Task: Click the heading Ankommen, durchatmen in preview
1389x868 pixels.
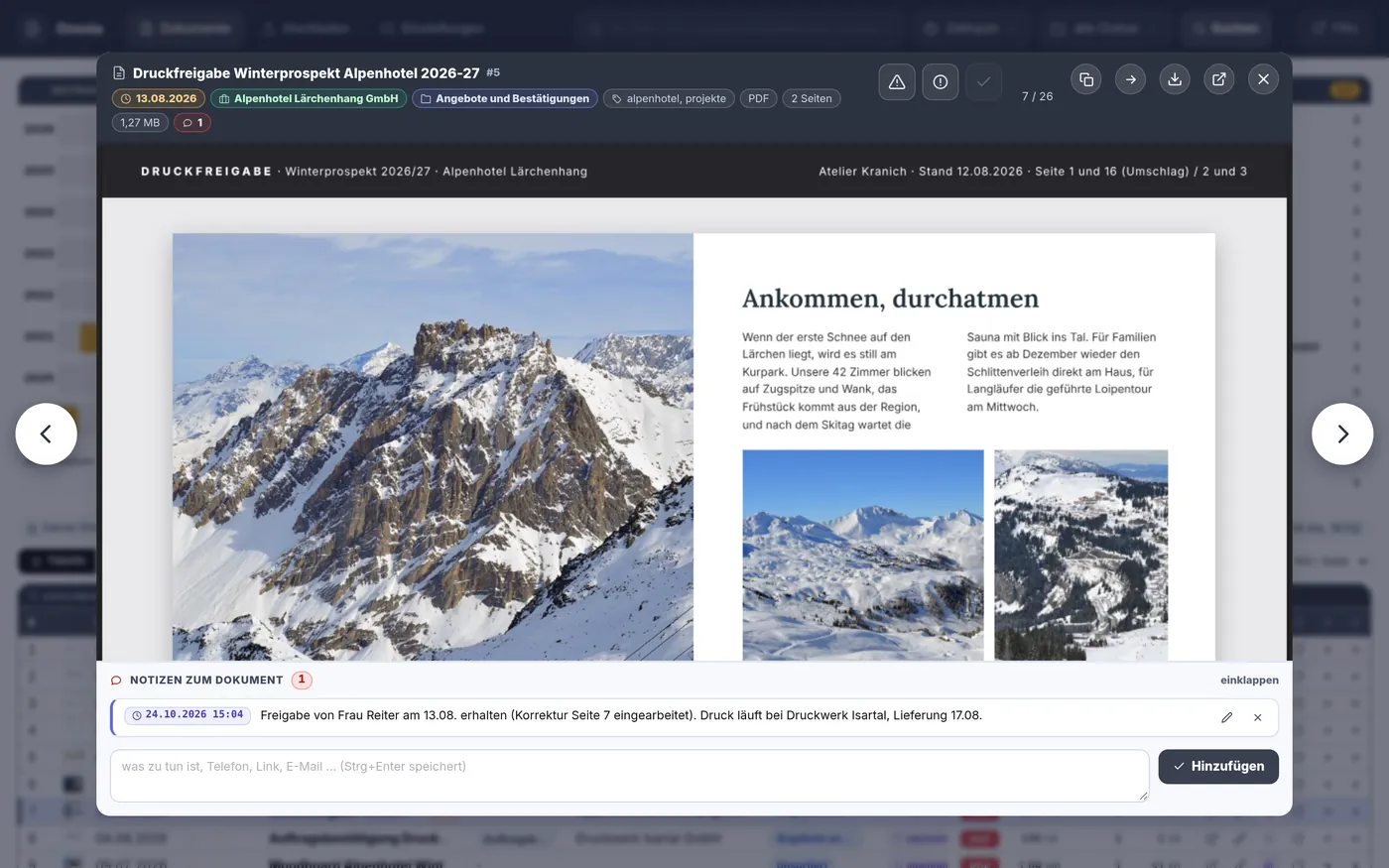Action: point(891,299)
